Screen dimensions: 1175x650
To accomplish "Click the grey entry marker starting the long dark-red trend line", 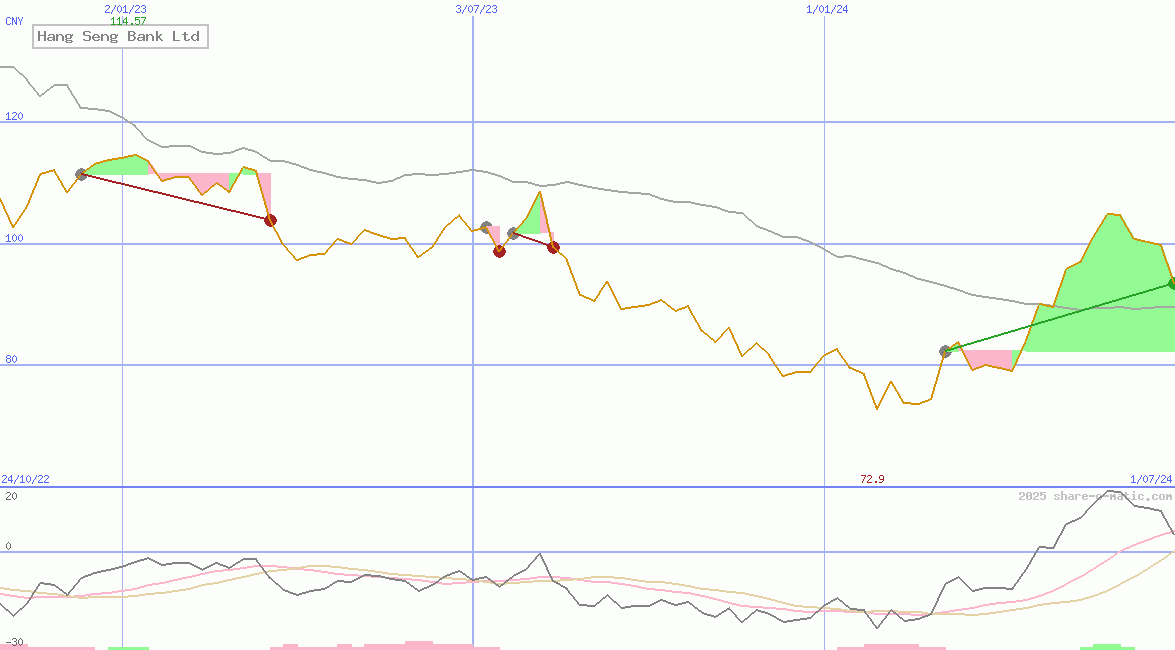I will click(x=81, y=174).
